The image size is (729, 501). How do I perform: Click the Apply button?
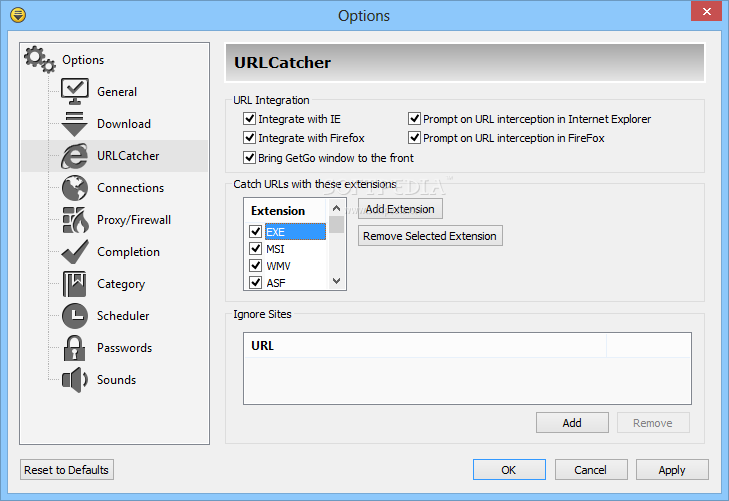tap(672, 470)
